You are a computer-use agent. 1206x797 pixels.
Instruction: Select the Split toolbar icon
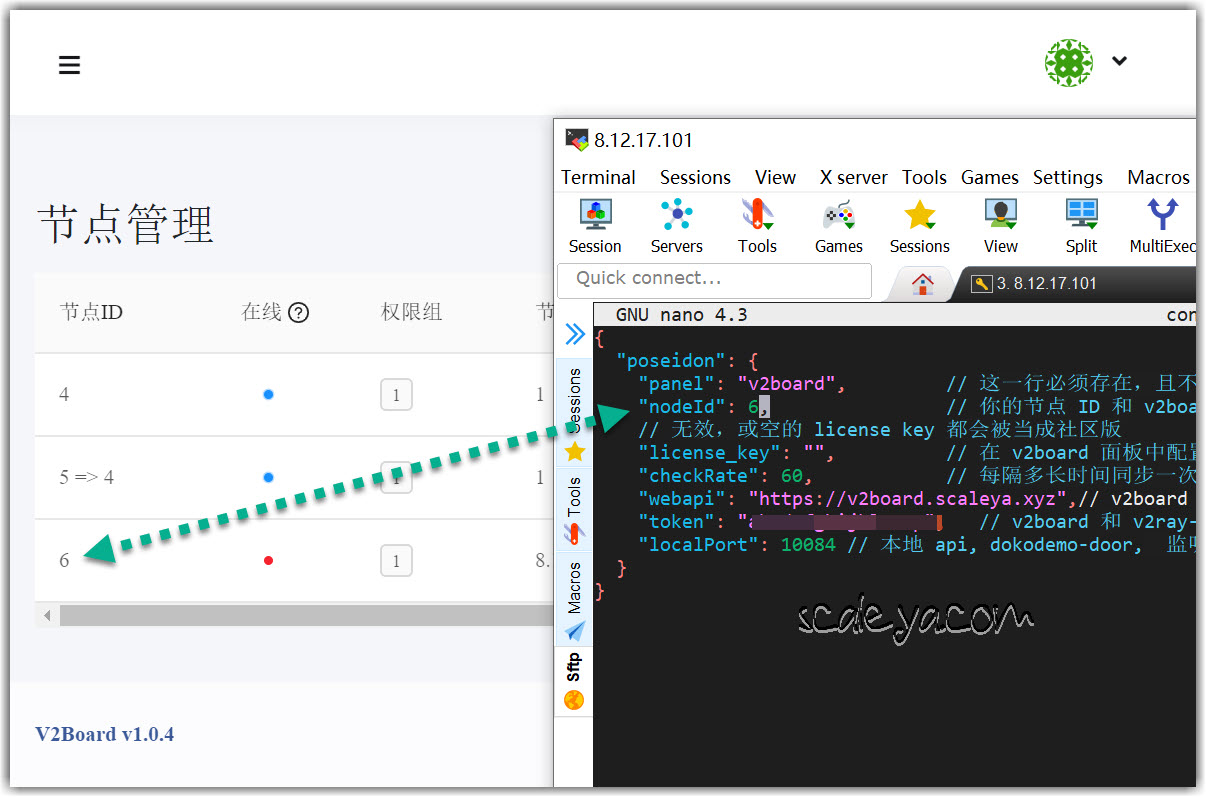point(1081,226)
